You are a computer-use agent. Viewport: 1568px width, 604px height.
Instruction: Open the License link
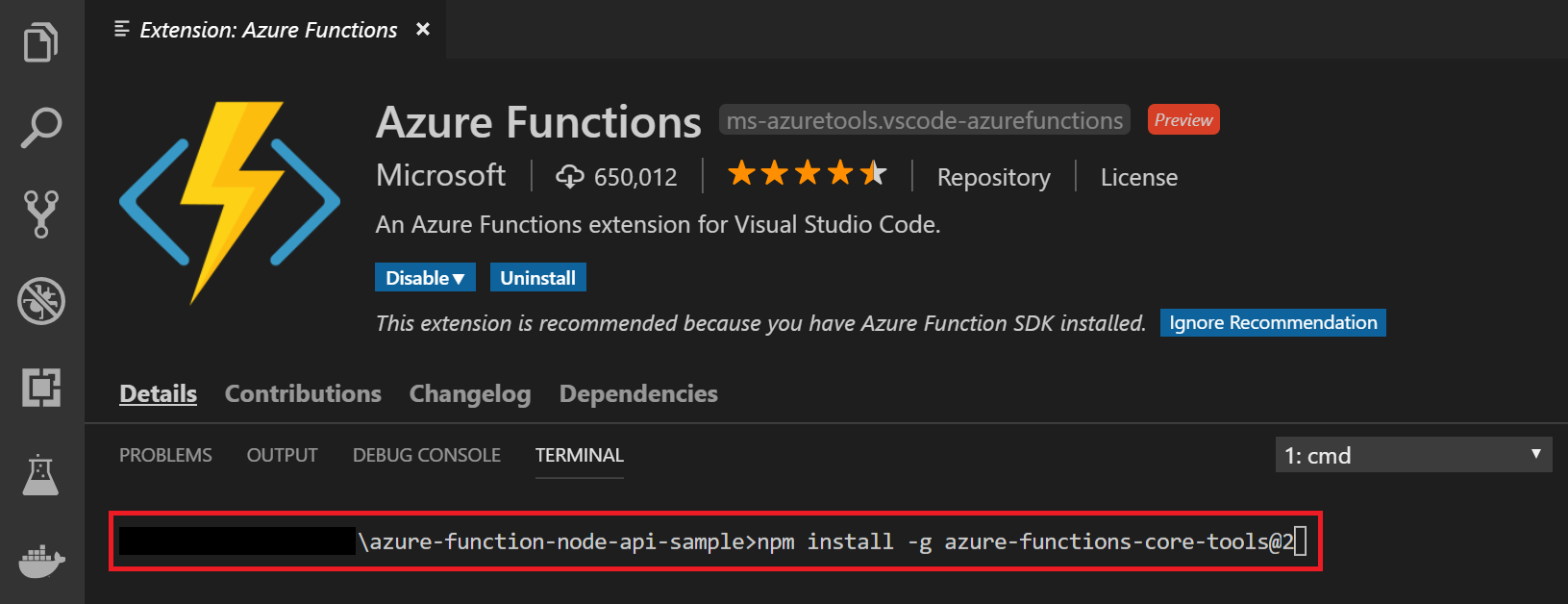1138,177
